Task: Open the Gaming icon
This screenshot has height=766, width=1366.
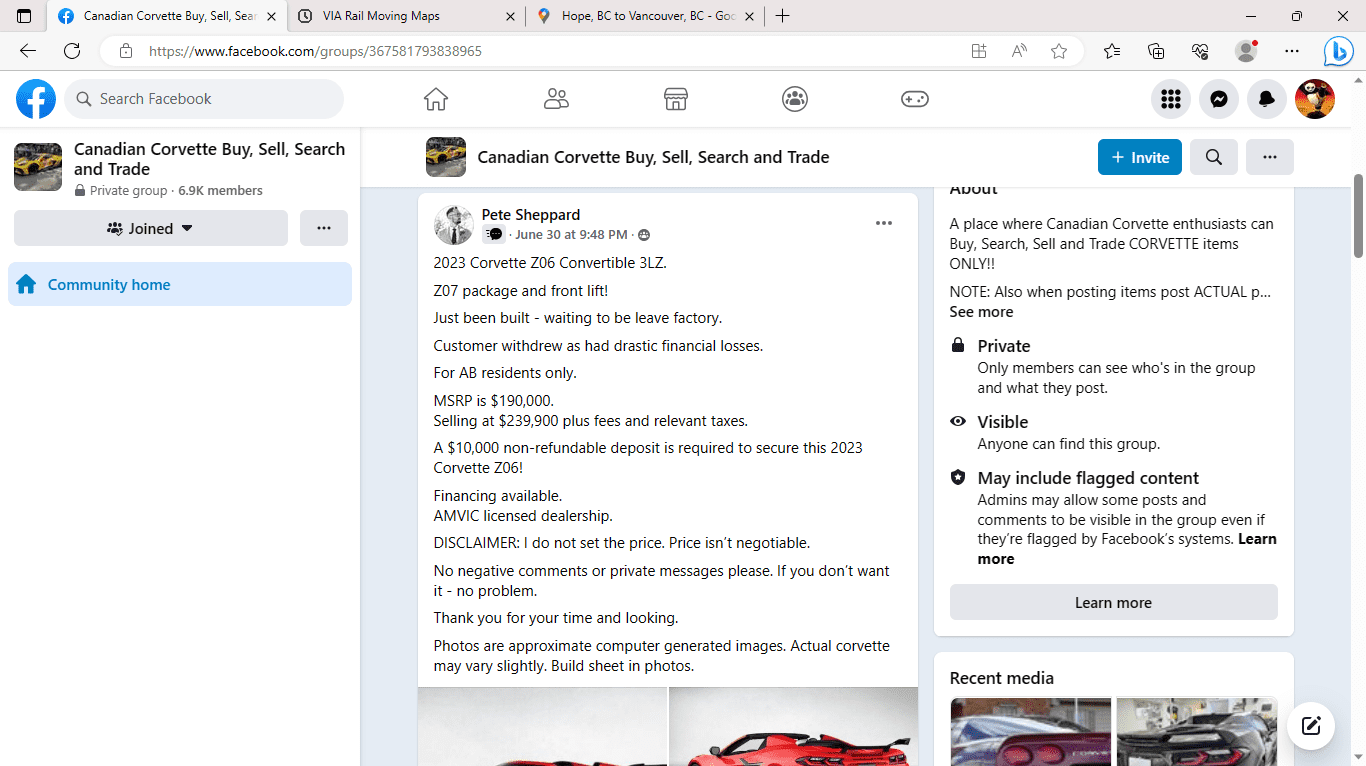Action: tap(915, 99)
